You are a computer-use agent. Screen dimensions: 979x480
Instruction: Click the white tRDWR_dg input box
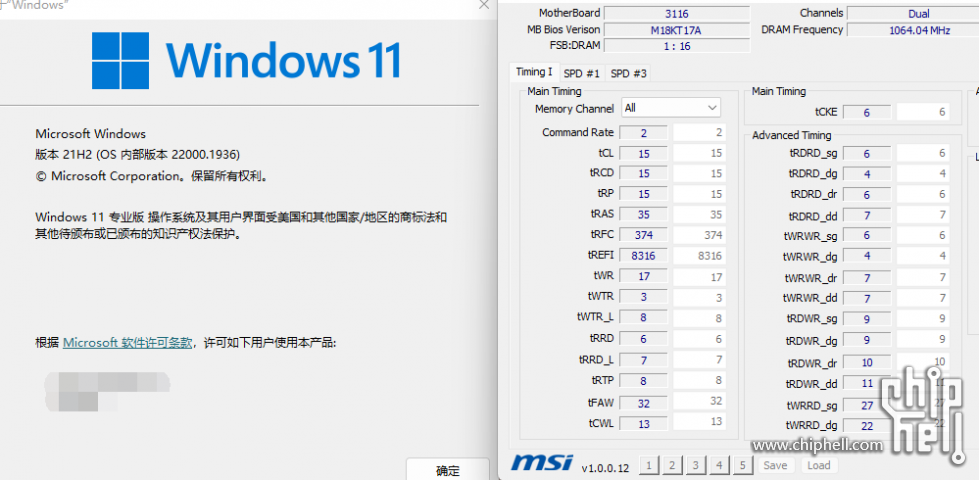click(923, 340)
